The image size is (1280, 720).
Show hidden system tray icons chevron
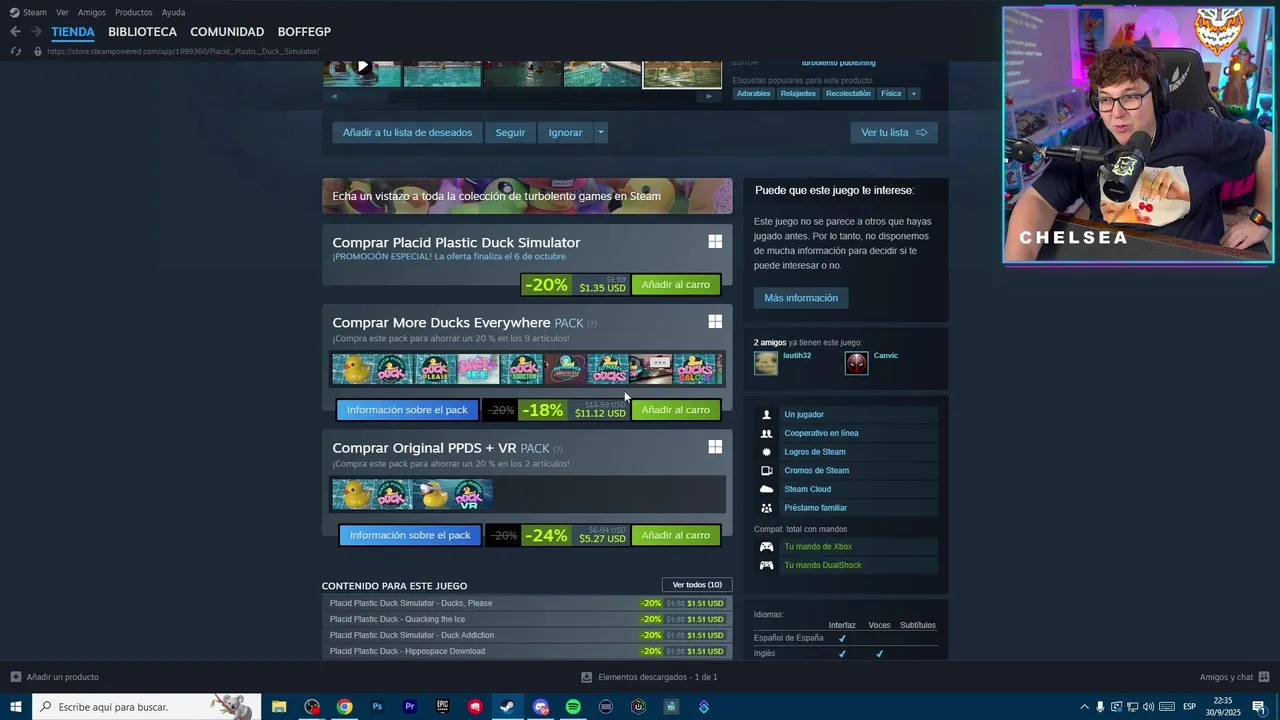1084,707
